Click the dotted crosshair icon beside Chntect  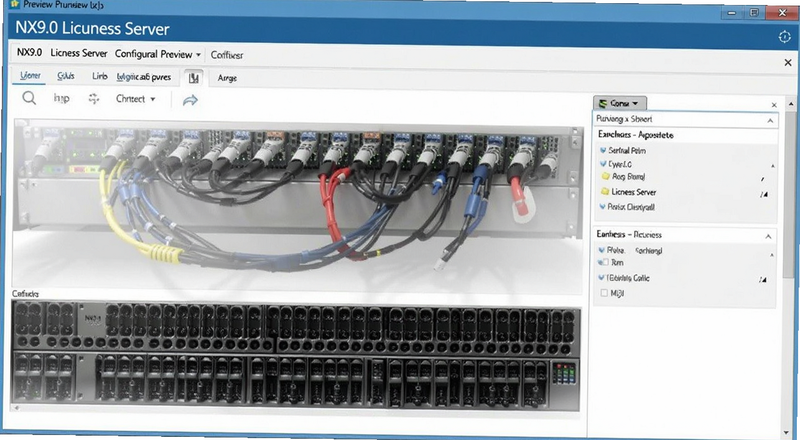coord(93,99)
